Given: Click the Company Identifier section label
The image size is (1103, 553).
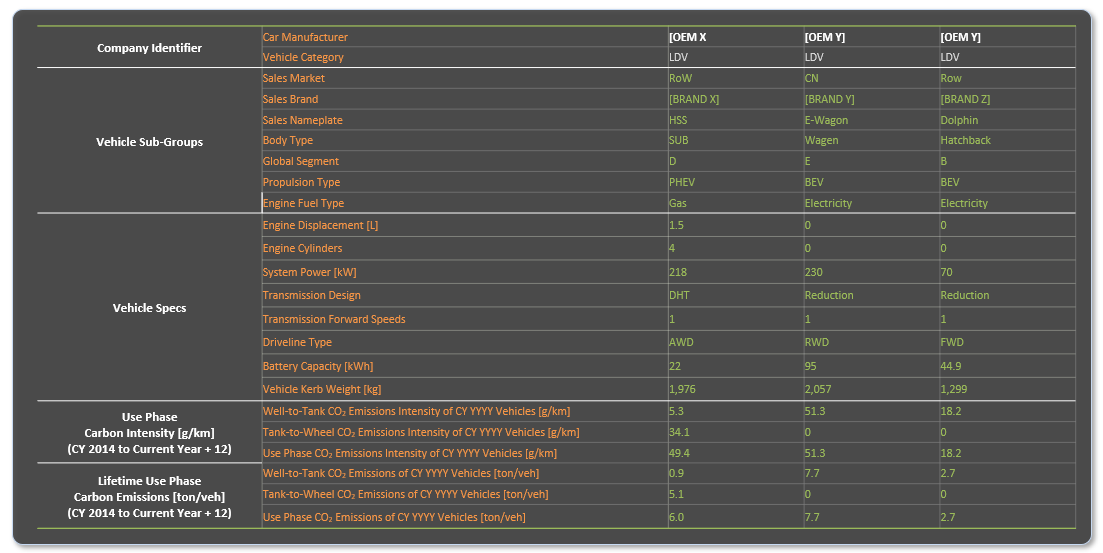Looking at the screenshot, I should coord(149,48).
